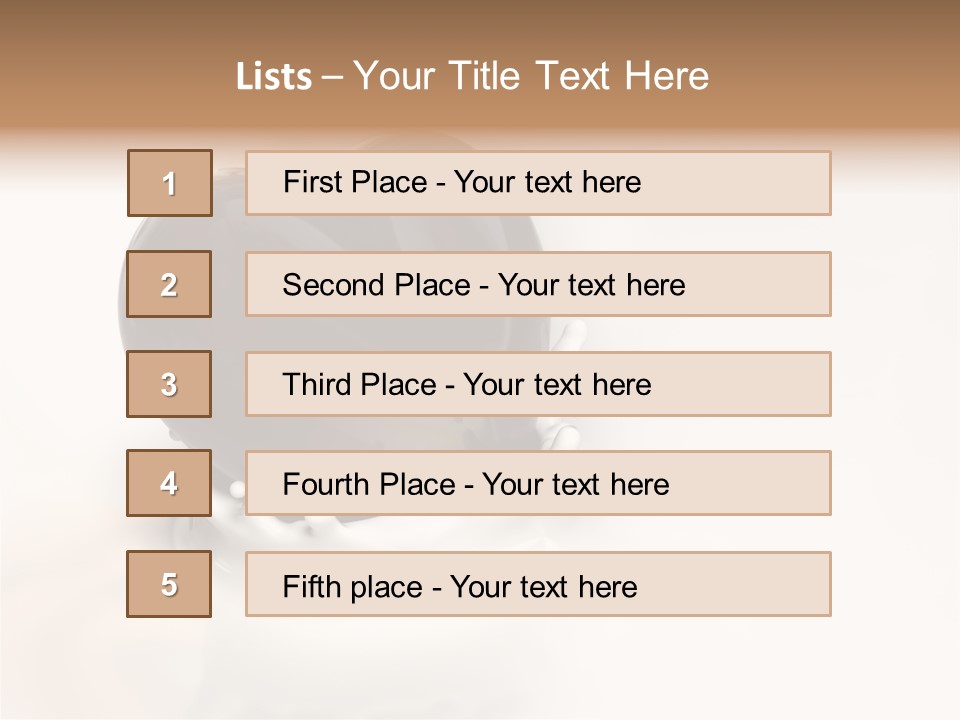The height and width of the screenshot is (720, 960).
Task: Click the number 3 box
Action: point(170,384)
